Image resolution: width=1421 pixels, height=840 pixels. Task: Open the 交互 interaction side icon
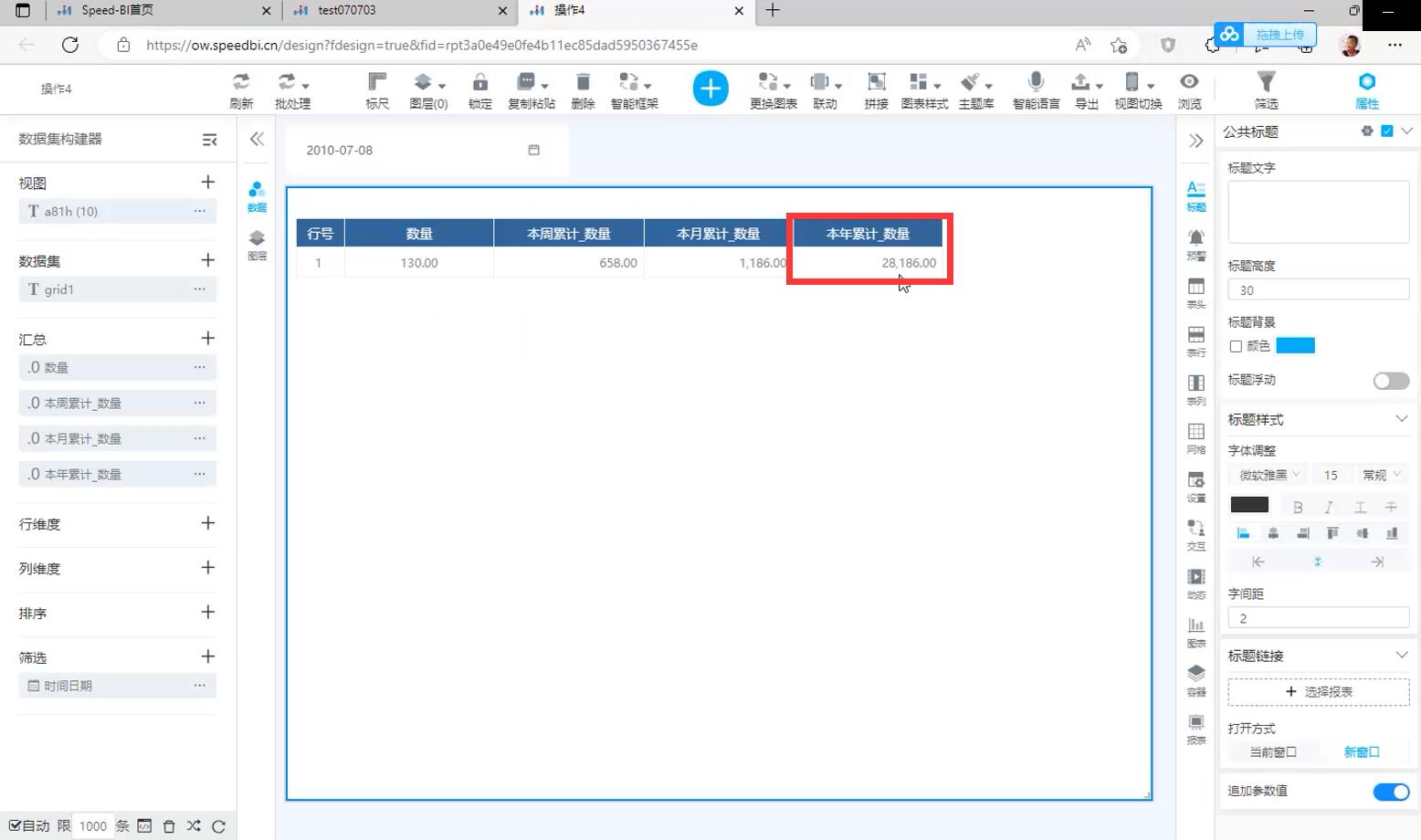point(1195,535)
